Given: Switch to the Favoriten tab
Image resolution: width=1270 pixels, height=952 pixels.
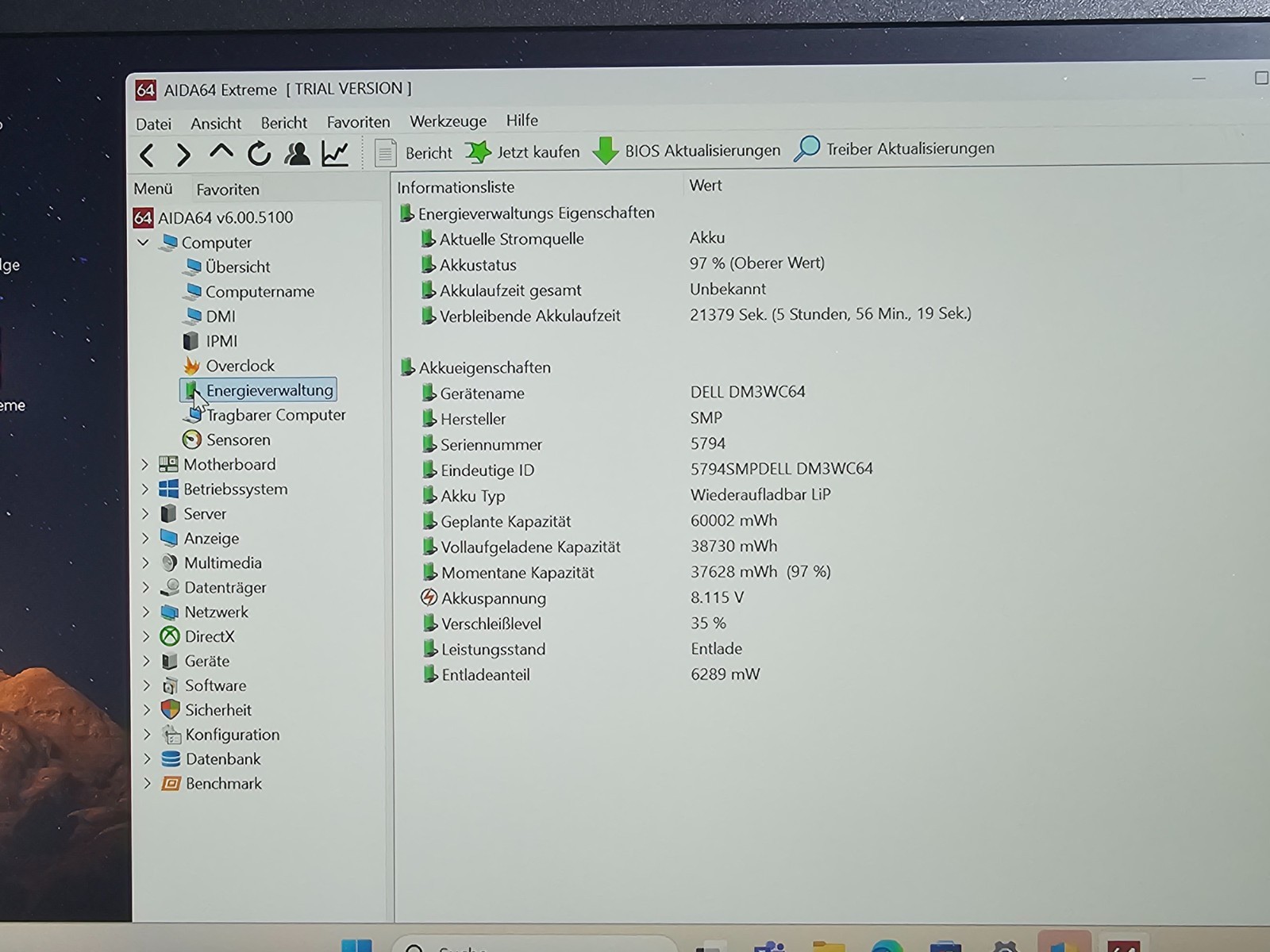Looking at the screenshot, I should coord(228,190).
